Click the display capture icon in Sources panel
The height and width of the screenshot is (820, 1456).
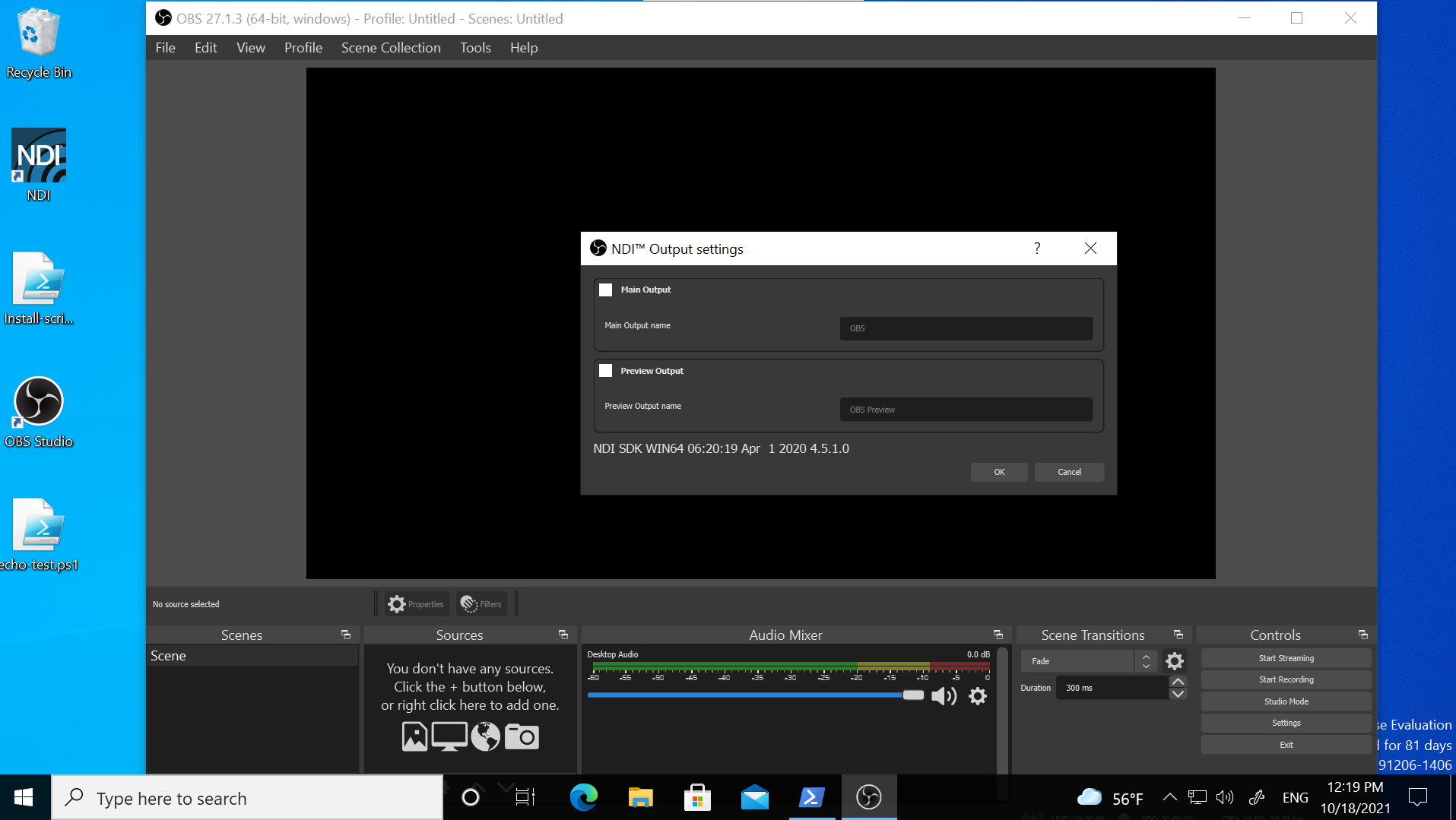pyautogui.click(x=449, y=736)
